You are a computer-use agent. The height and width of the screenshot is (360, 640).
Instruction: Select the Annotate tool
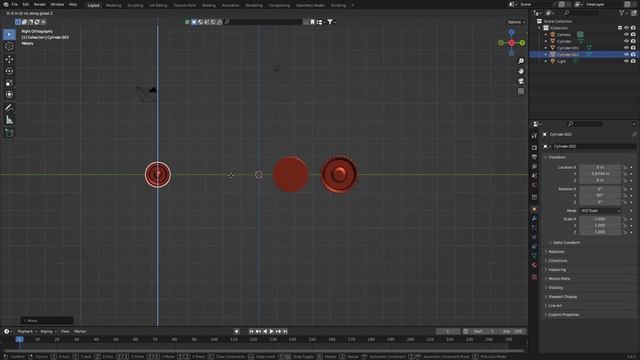pyautogui.click(x=9, y=108)
